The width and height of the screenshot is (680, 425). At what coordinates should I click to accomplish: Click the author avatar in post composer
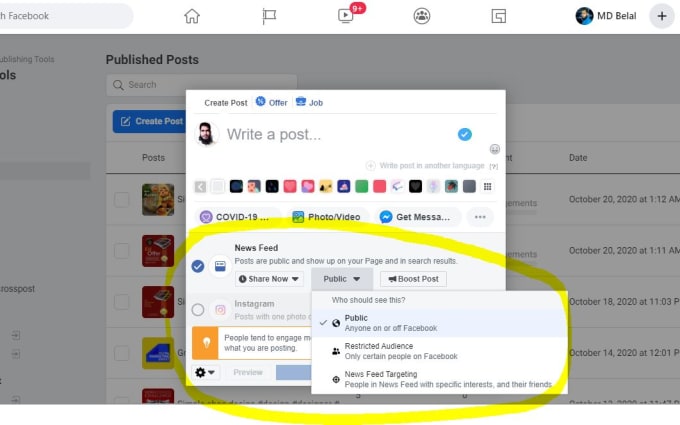(x=207, y=134)
